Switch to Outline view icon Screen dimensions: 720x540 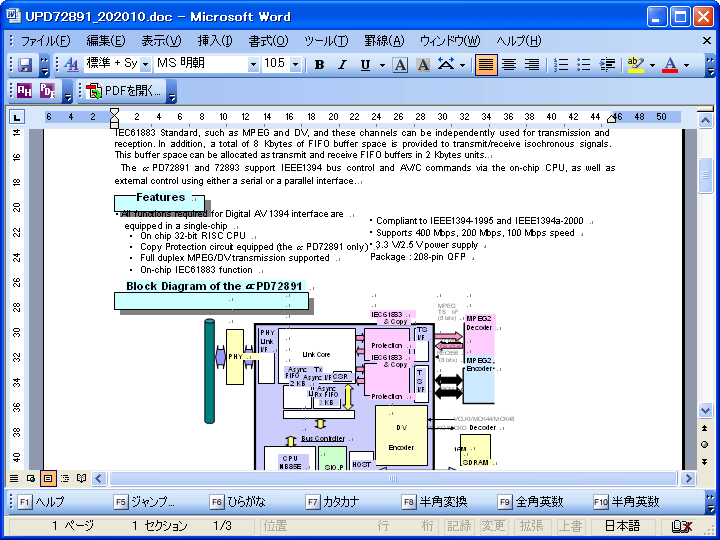tap(65, 478)
